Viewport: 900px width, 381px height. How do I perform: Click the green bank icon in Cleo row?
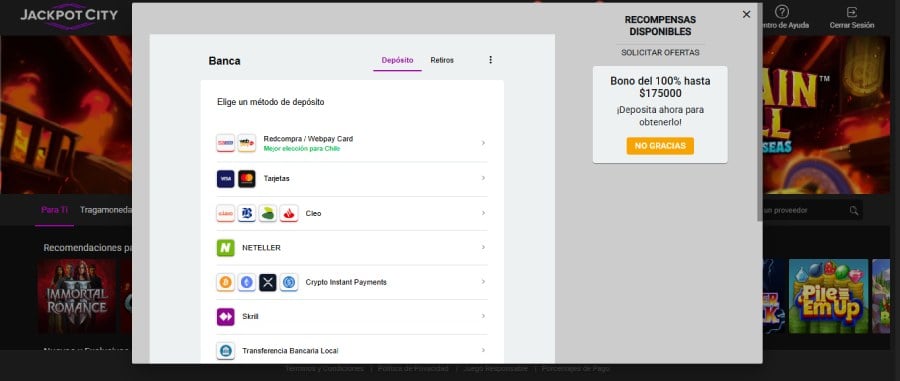(x=267, y=213)
